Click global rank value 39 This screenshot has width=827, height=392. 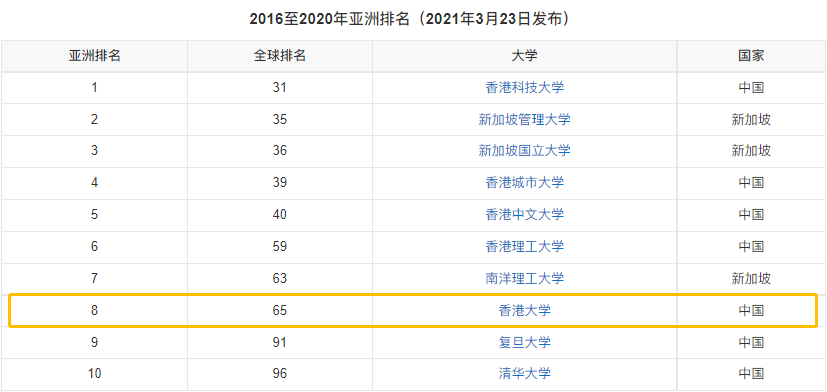[280, 183]
